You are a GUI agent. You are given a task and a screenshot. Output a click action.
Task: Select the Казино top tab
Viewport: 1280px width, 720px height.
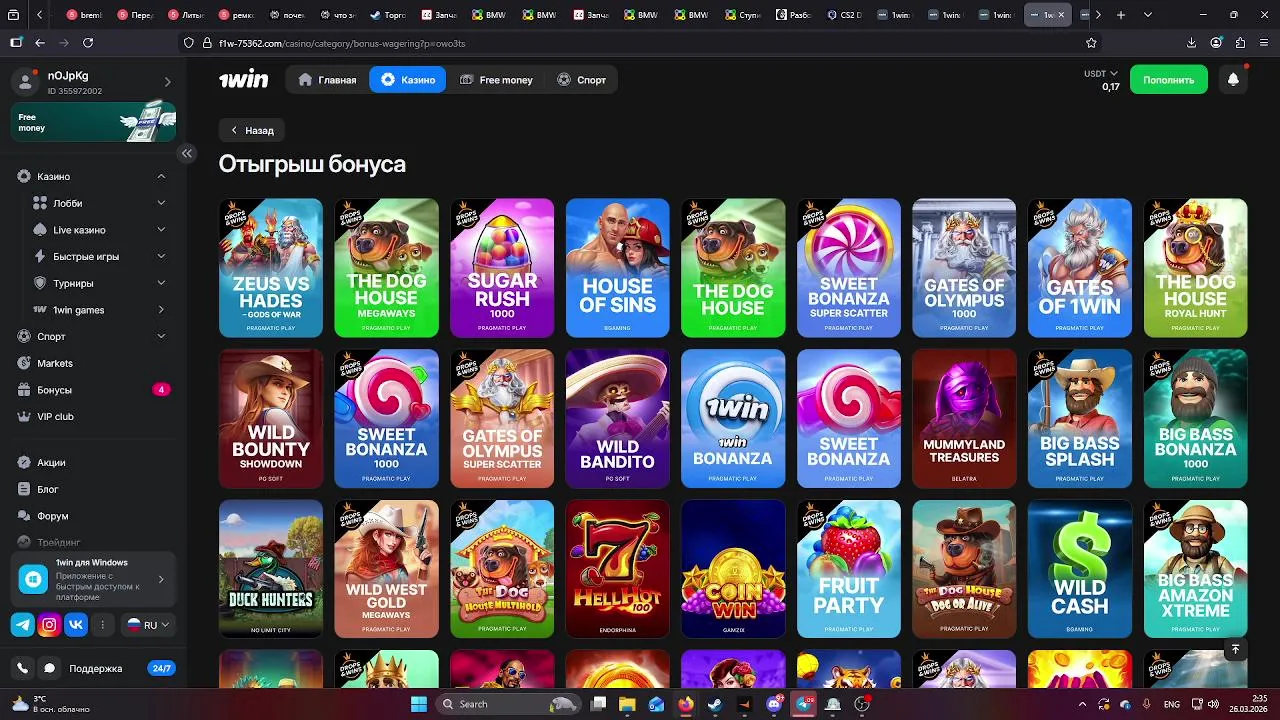(408, 80)
